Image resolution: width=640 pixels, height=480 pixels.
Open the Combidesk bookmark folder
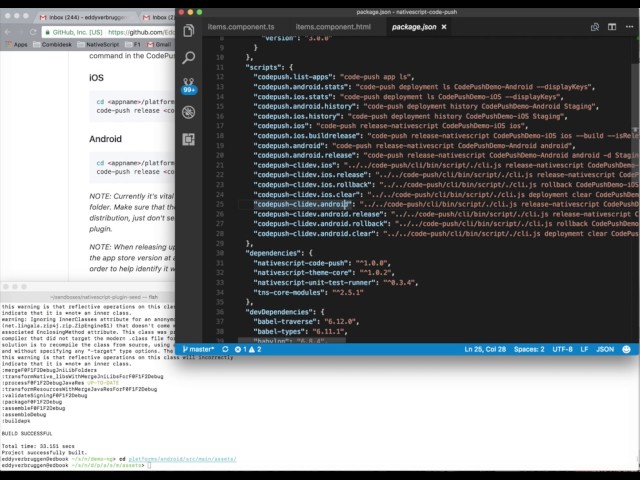tap(52, 44)
